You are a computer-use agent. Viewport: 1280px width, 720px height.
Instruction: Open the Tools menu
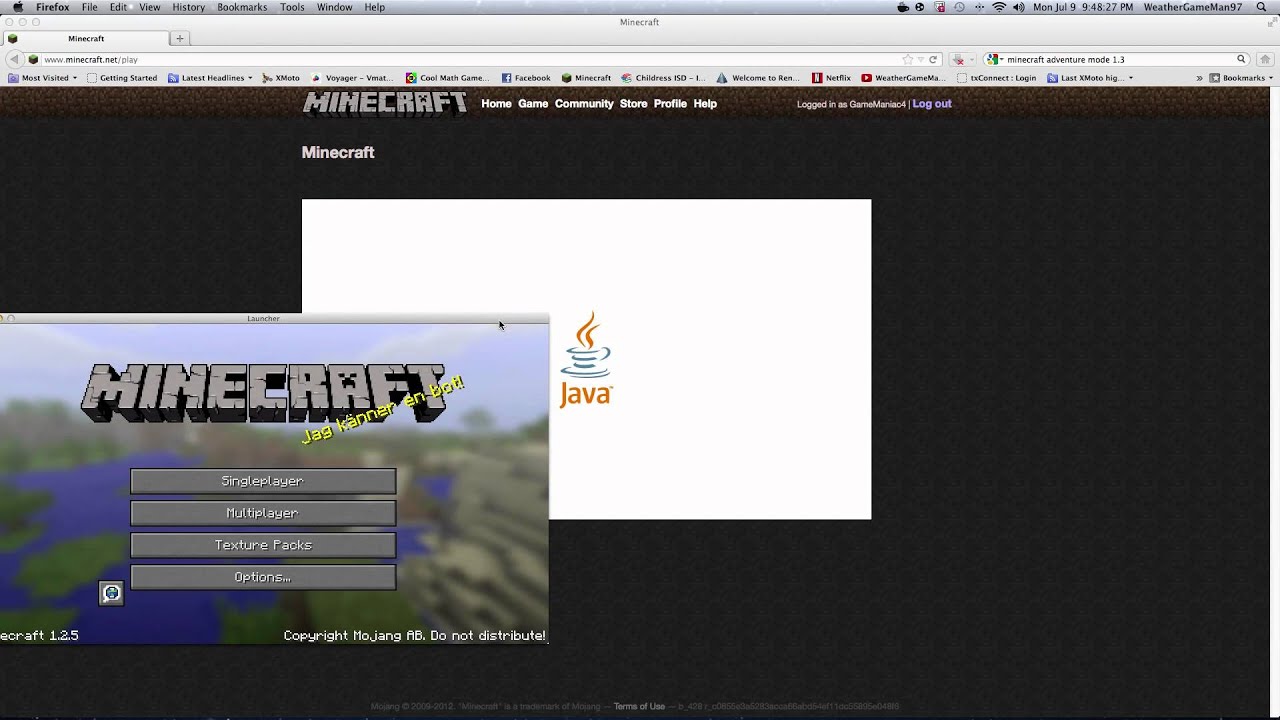[x=292, y=7]
